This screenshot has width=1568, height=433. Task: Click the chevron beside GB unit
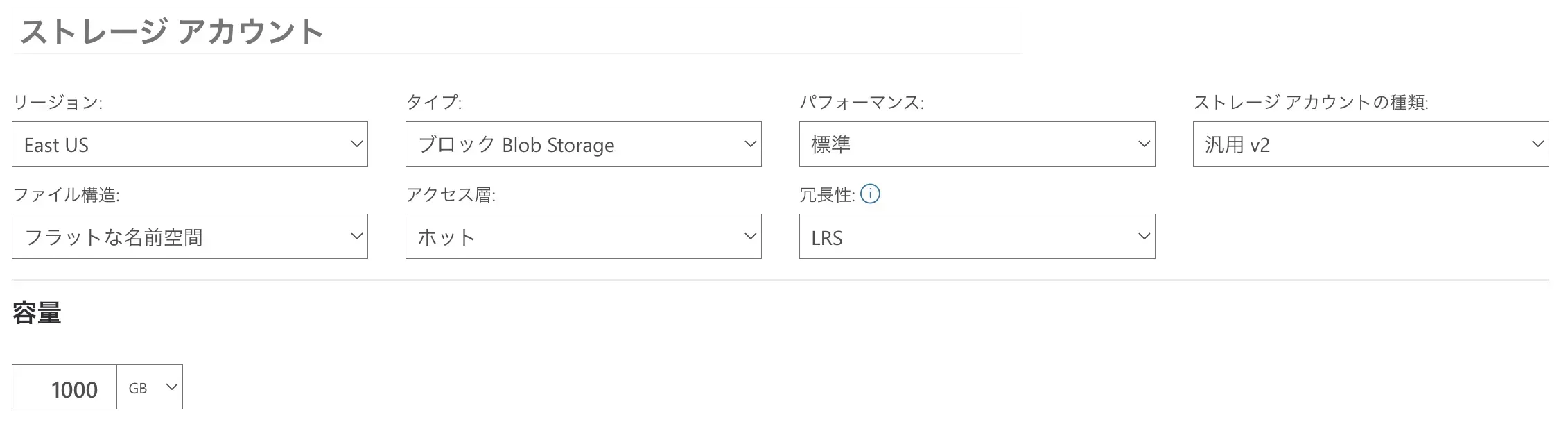pos(171,387)
